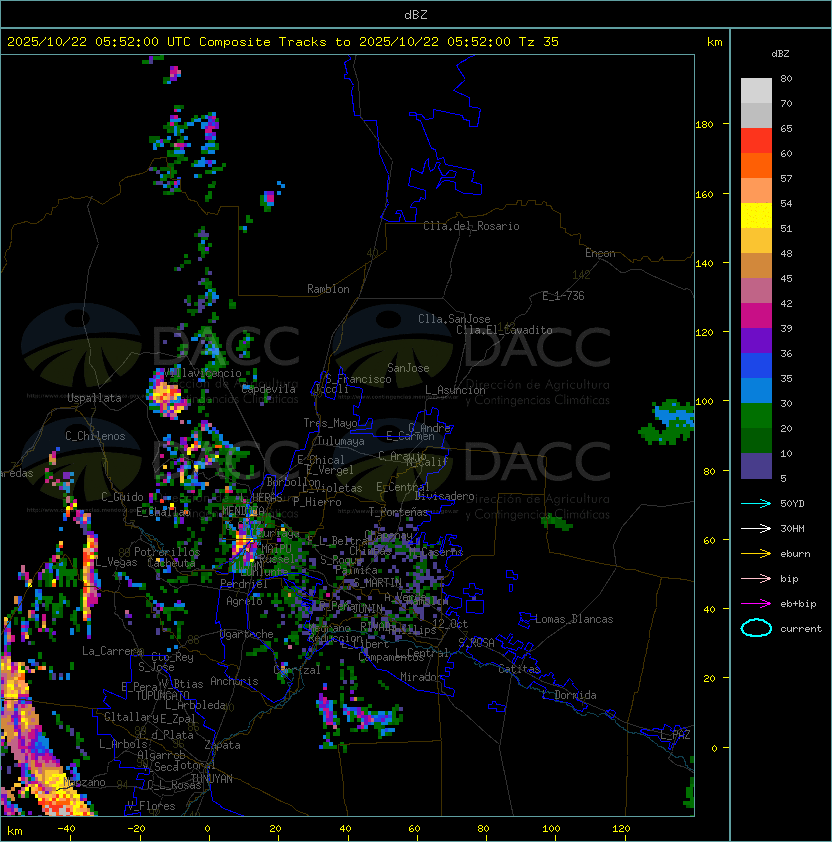Select the bright yellow legend swatch below 54
Image resolution: width=832 pixels, height=842 pixels.
pos(756,216)
